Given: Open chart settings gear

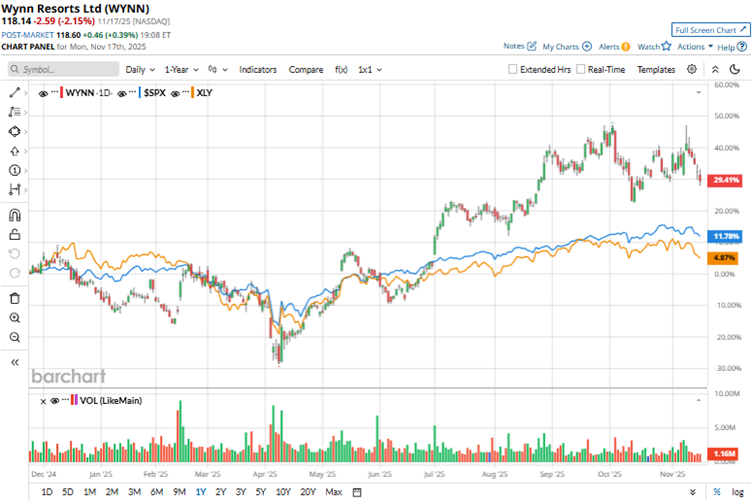Looking at the screenshot, I should pyautogui.click(x=692, y=69).
